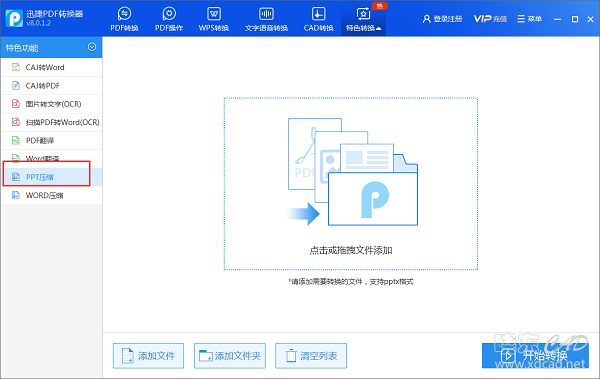Click the 添加文件 button
Screen dimensions: 600x379
tap(148, 356)
